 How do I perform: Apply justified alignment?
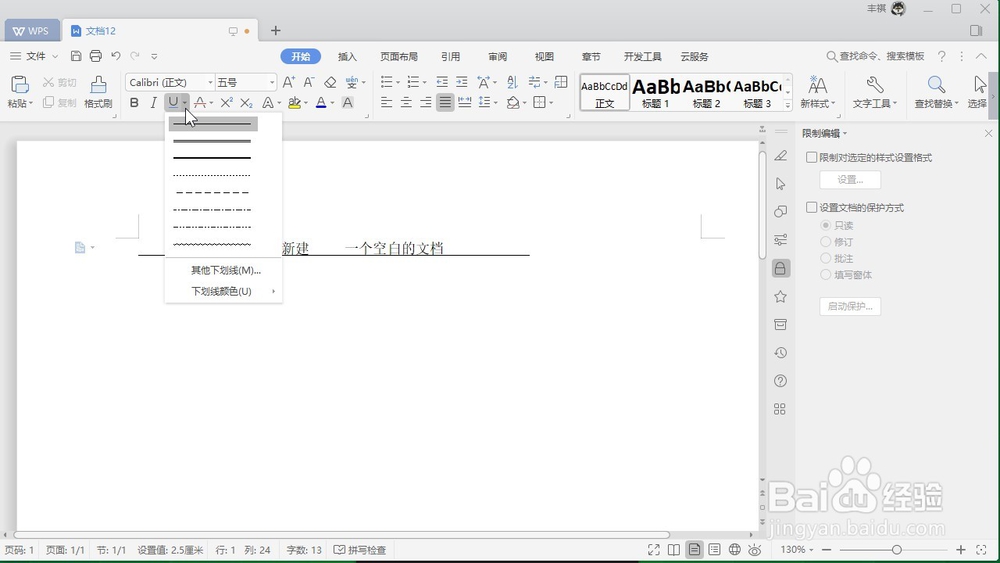[x=445, y=103]
